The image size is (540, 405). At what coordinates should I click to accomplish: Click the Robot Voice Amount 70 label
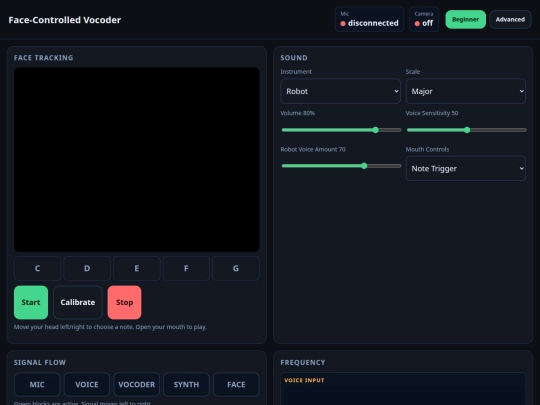click(x=313, y=149)
